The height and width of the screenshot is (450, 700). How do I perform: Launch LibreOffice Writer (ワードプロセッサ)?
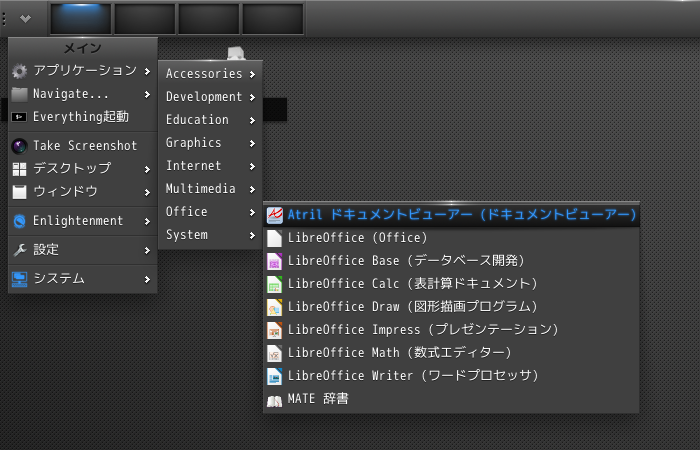(x=451, y=376)
